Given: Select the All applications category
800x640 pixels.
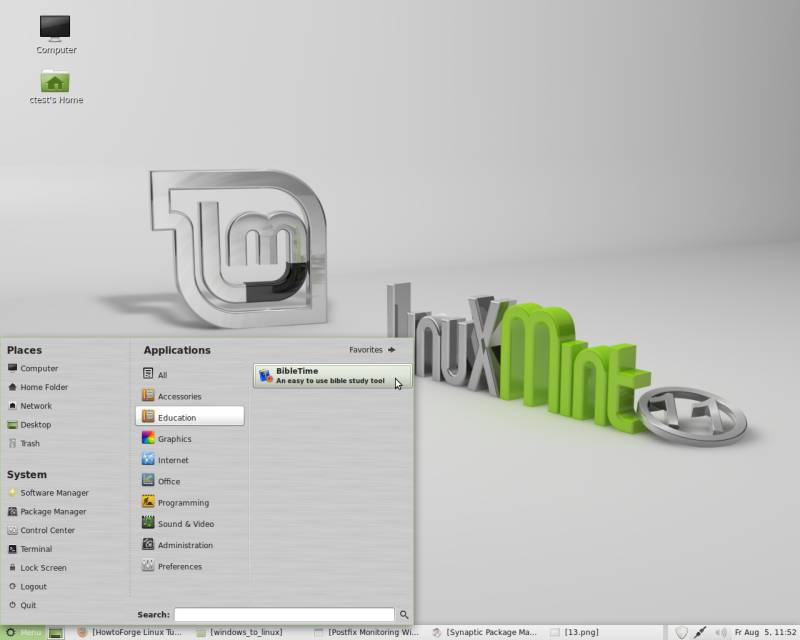Looking at the screenshot, I should point(190,374).
